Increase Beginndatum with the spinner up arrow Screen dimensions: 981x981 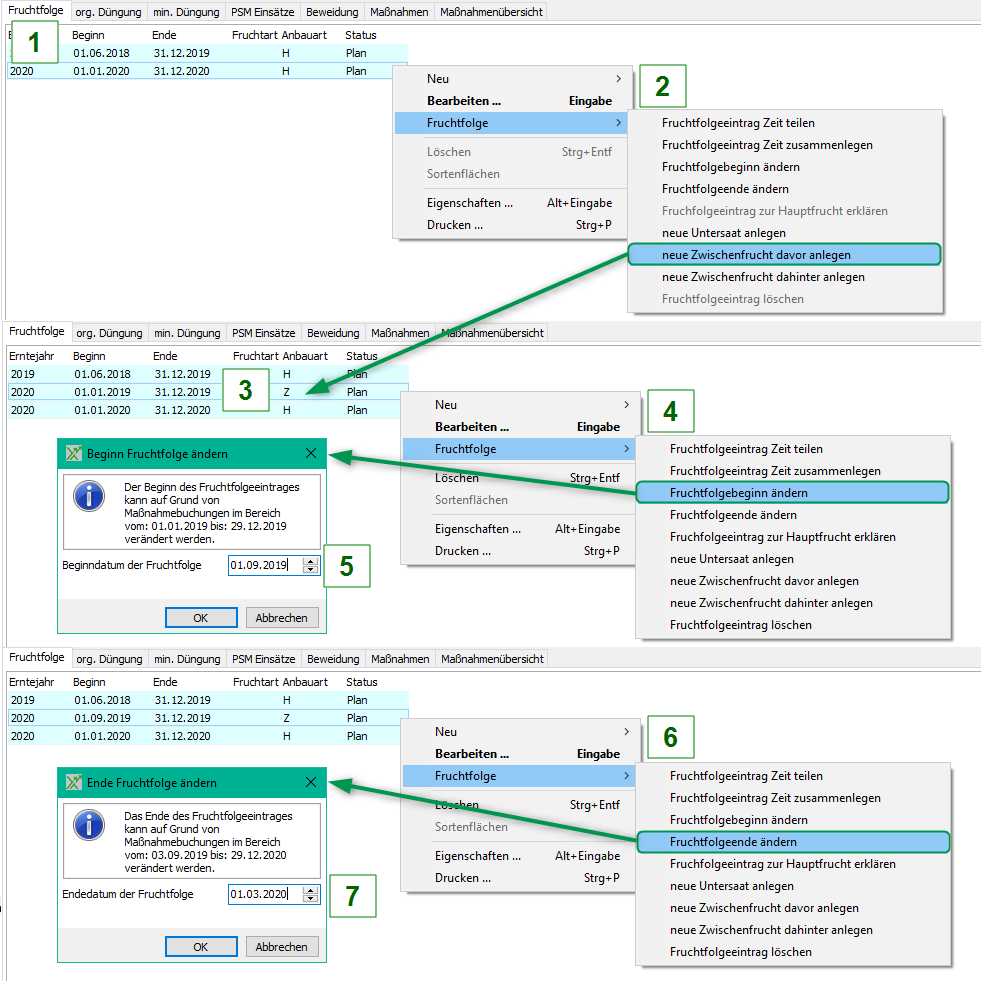coord(310,561)
